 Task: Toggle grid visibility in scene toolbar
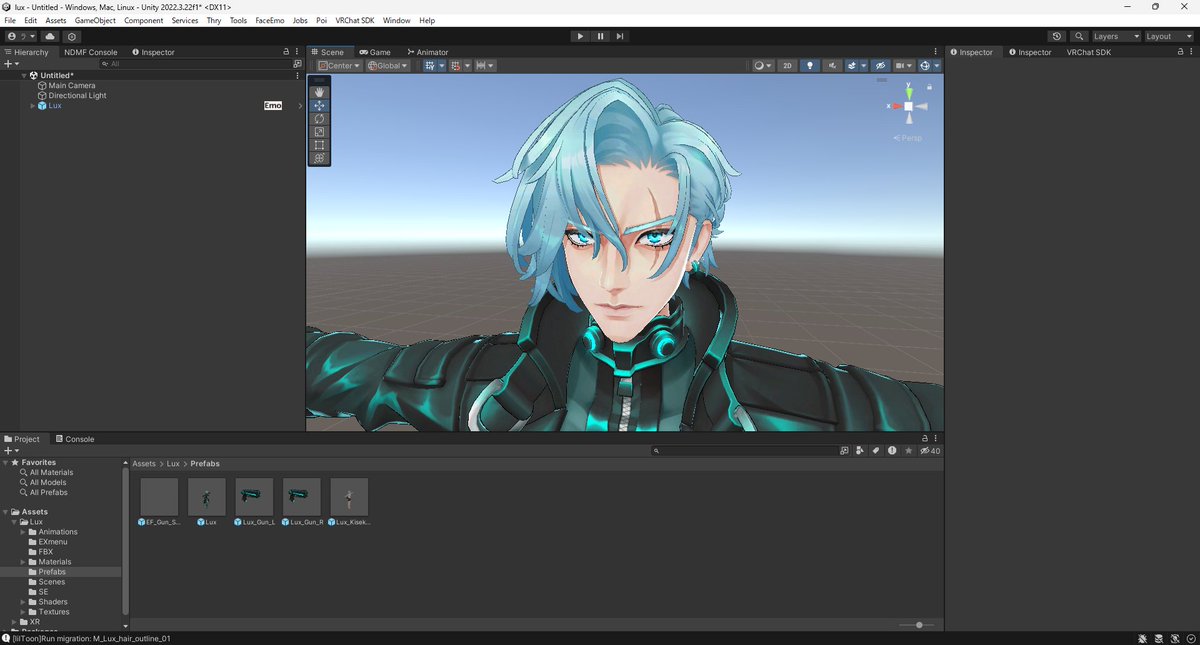(x=430, y=66)
